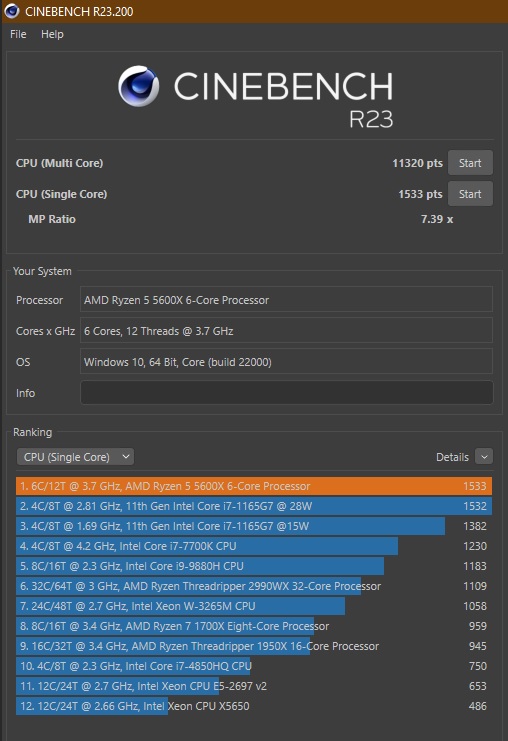Click the Cinebench sphere logo in the header
This screenshot has width=508, height=741.
pyautogui.click(x=138, y=86)
